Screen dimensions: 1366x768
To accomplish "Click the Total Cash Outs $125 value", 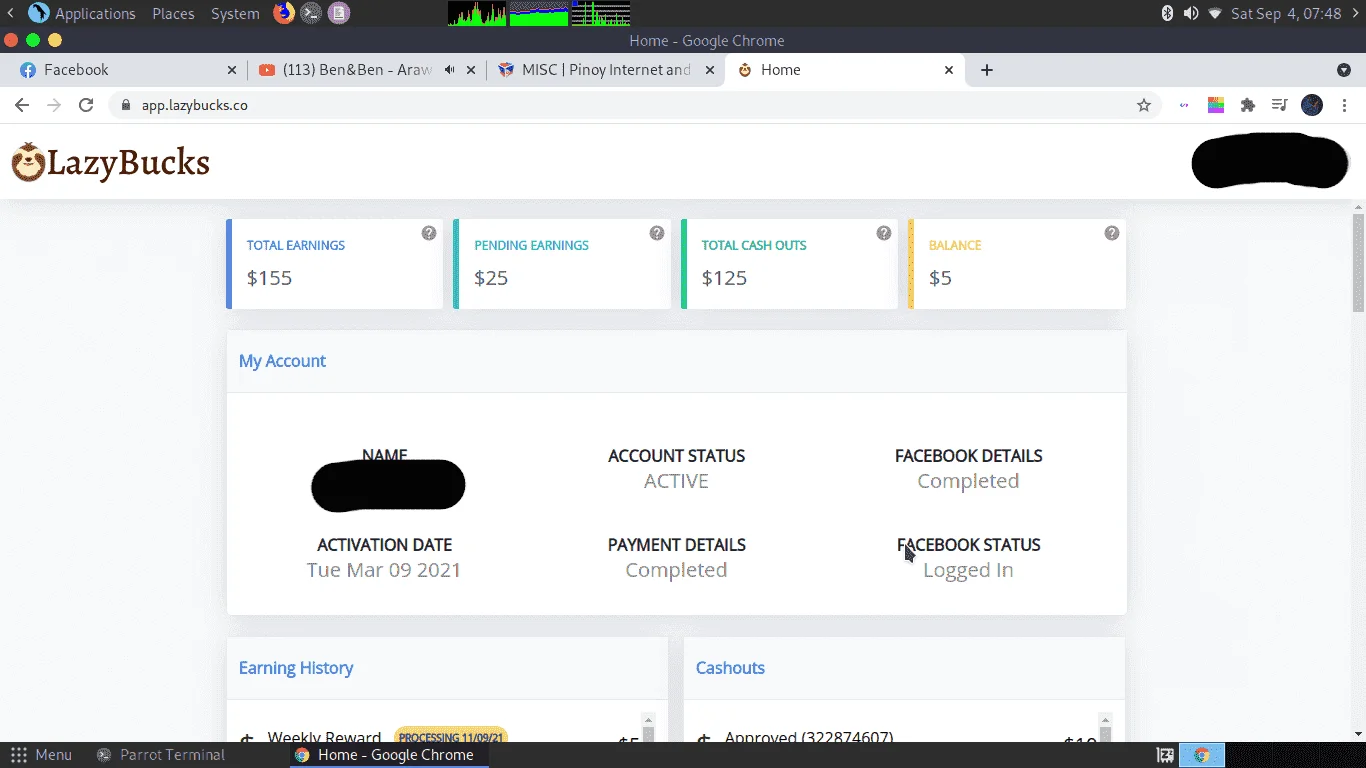I will pyautogui.click(x=724, y=278).
